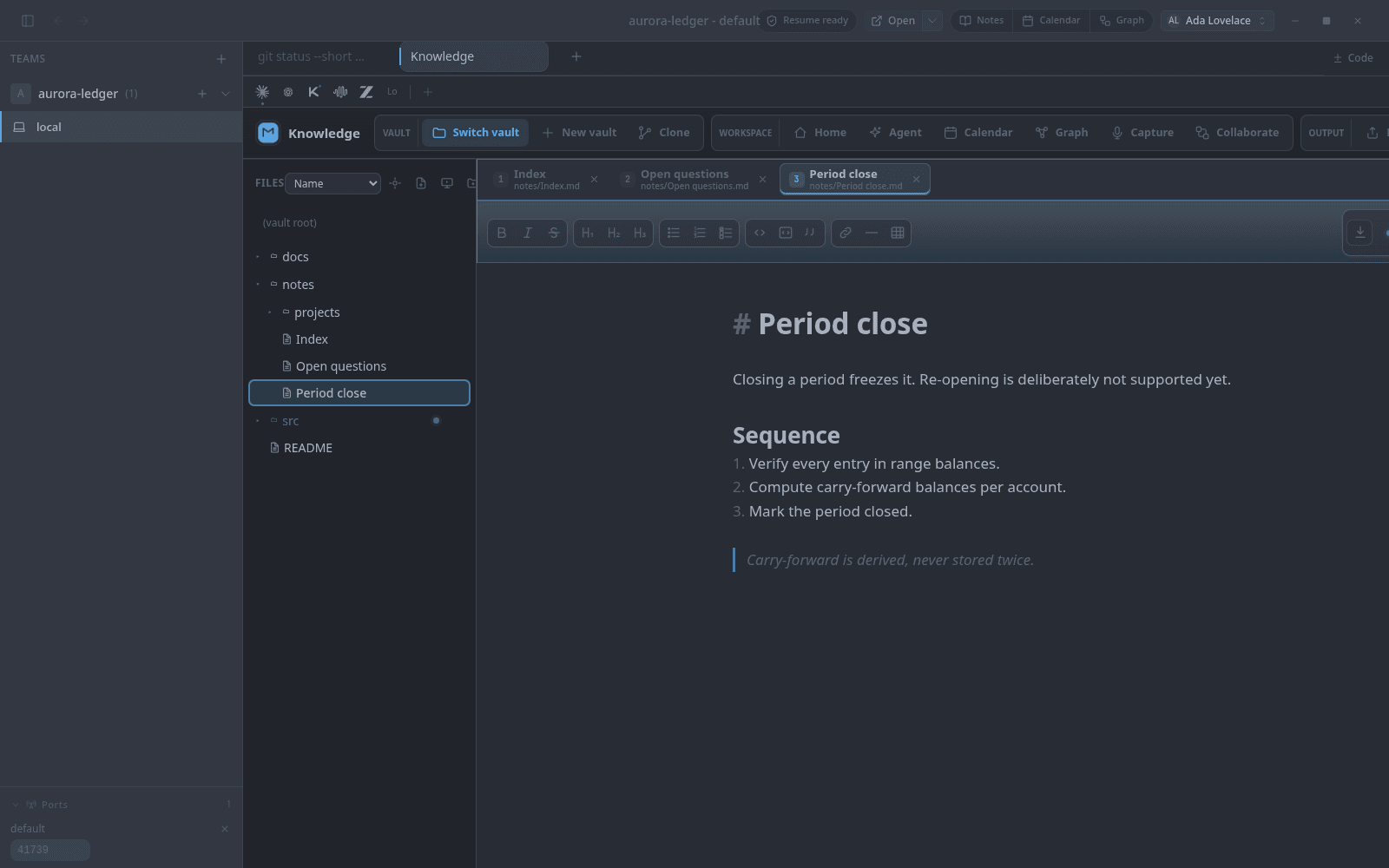Toggle italic formatting in editor toolbar
The width and height of the screenshot is (1389, 868).
point(527,233)
